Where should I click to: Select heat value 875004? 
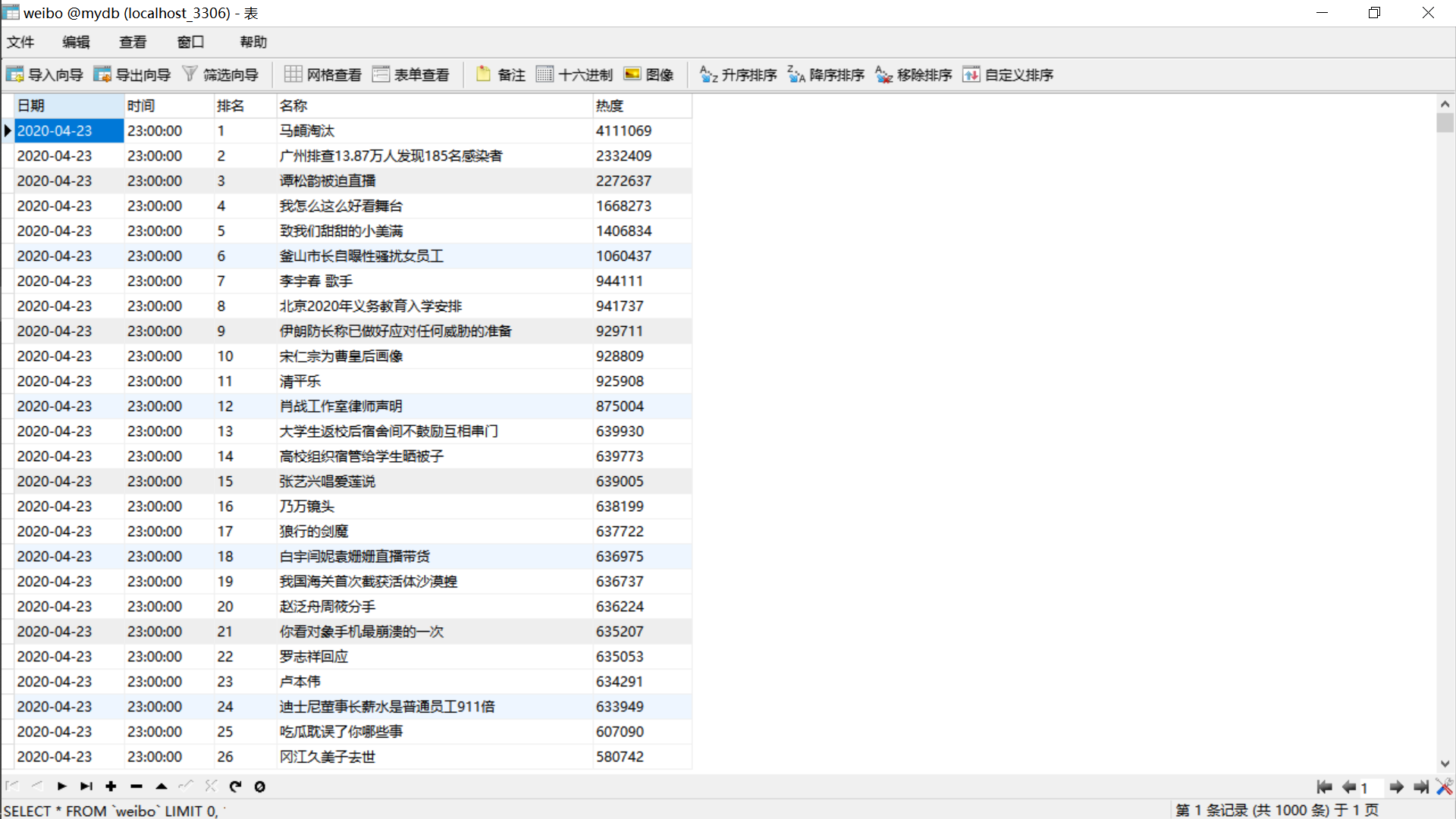(642, 406)
